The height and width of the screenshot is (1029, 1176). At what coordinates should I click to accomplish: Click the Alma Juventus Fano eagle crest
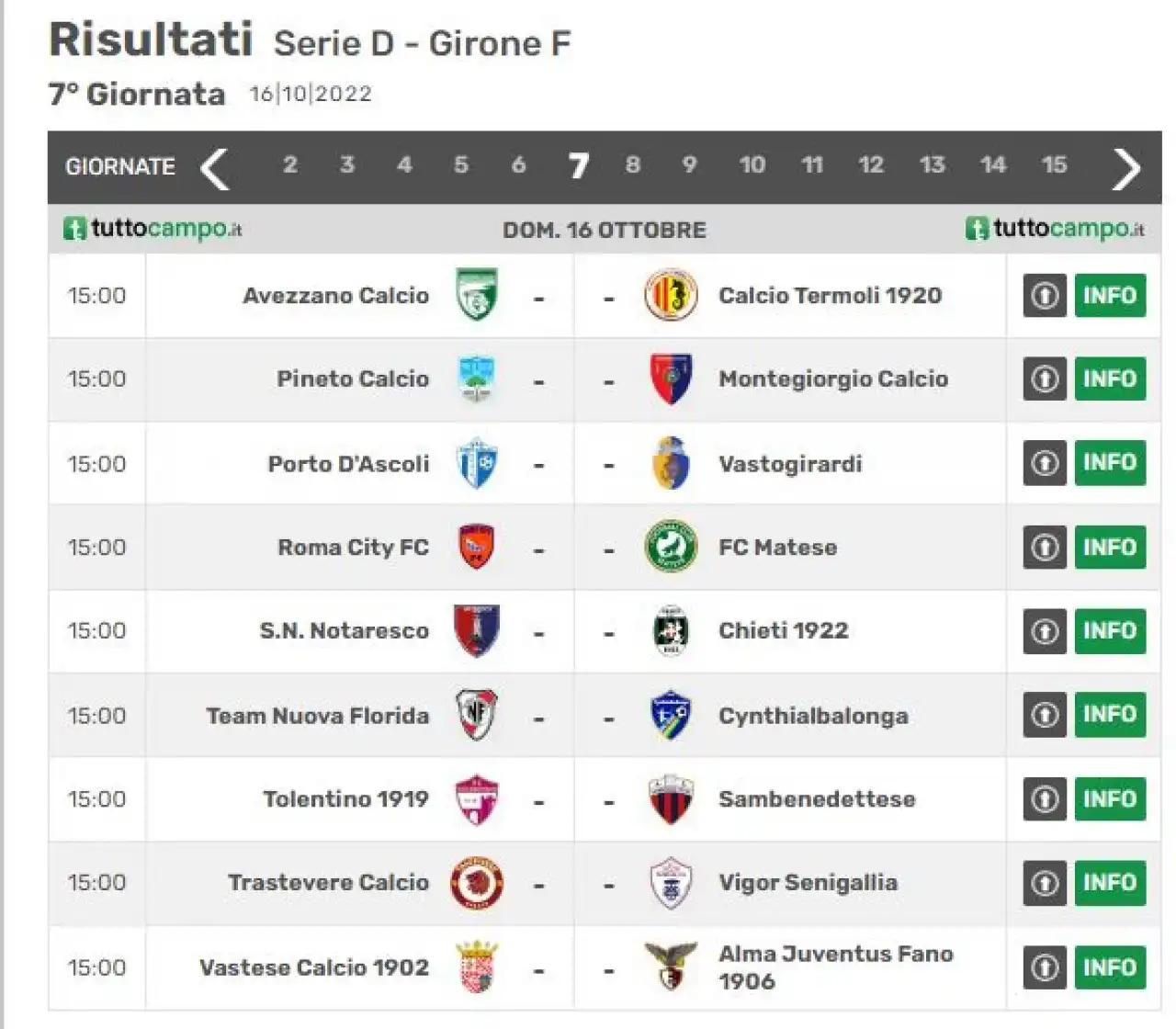pyautogui.click(x=671, y=967)
